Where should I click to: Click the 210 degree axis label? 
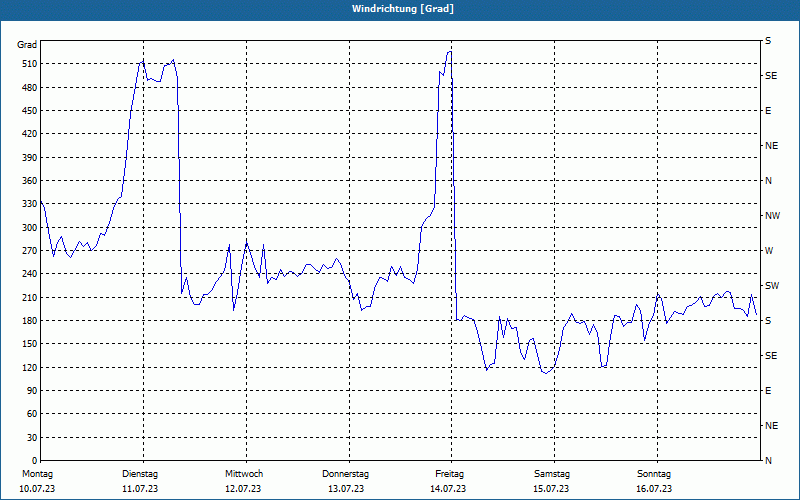click(29, 297)
